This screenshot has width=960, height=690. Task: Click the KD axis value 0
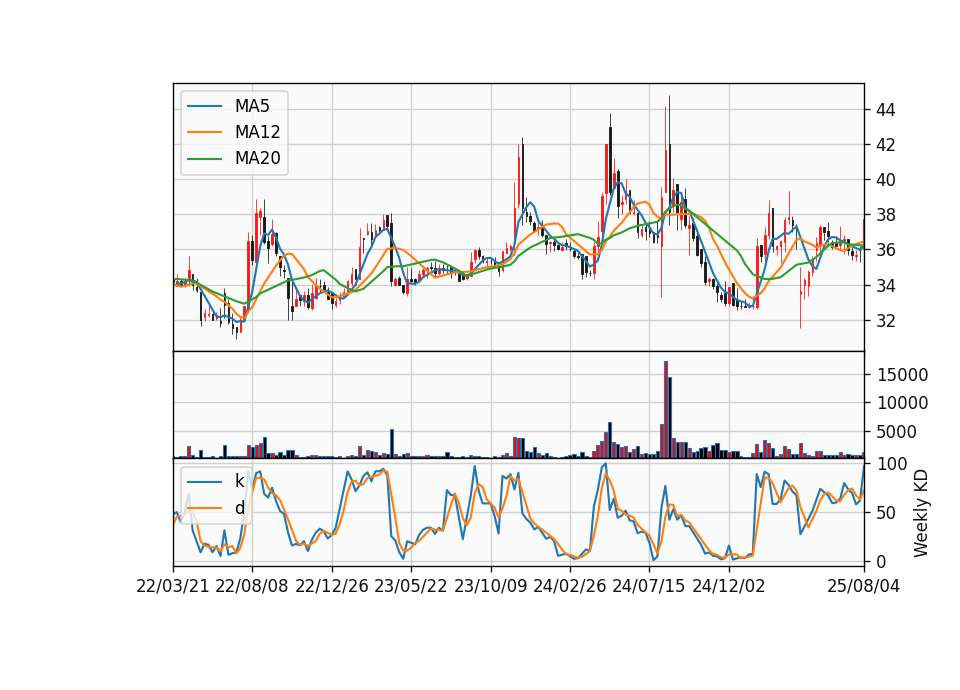(x=881, y=561)
